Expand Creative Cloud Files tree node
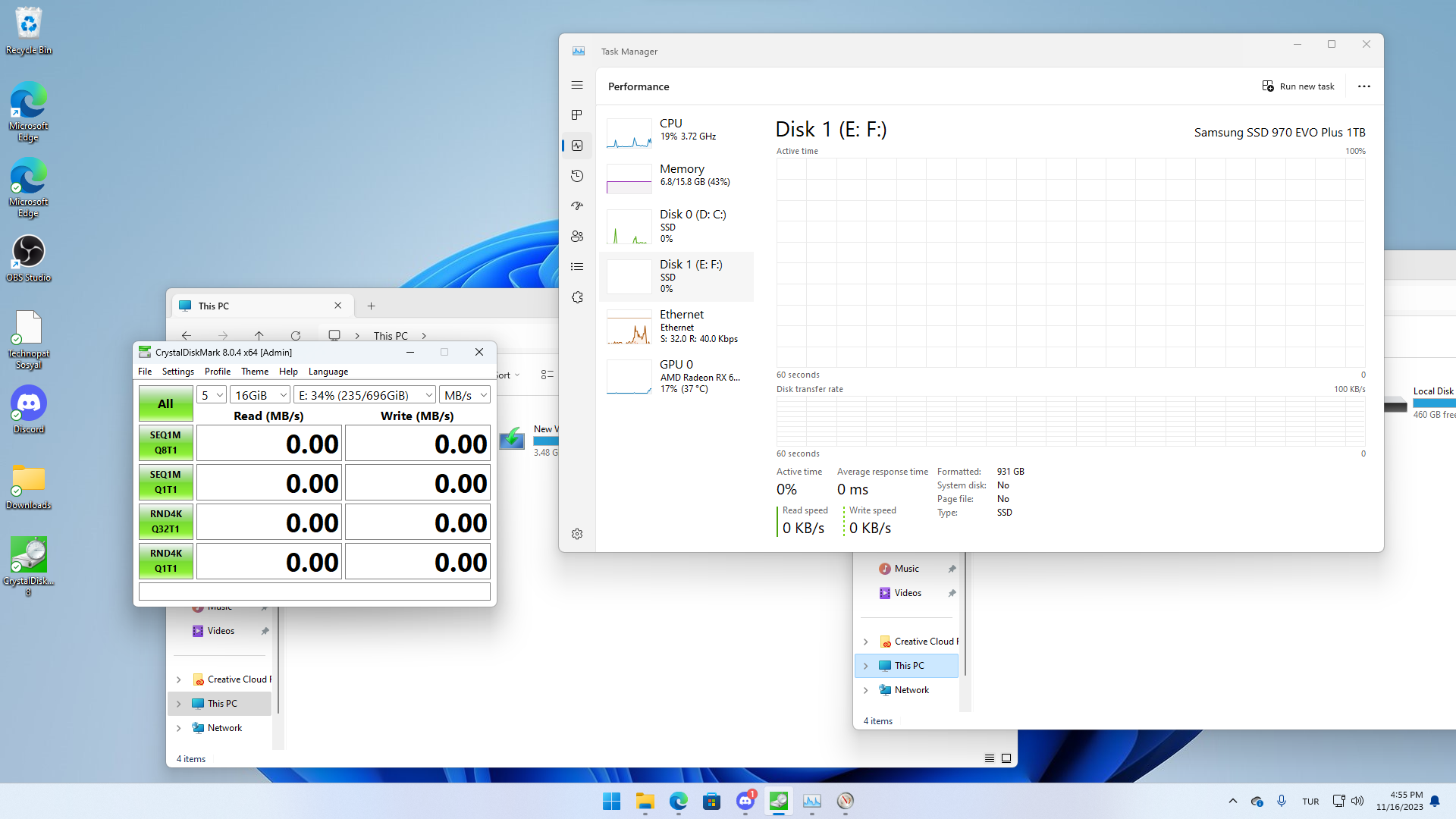The width and height of the screenshot is (1456, 819). (x=179, y=679)
